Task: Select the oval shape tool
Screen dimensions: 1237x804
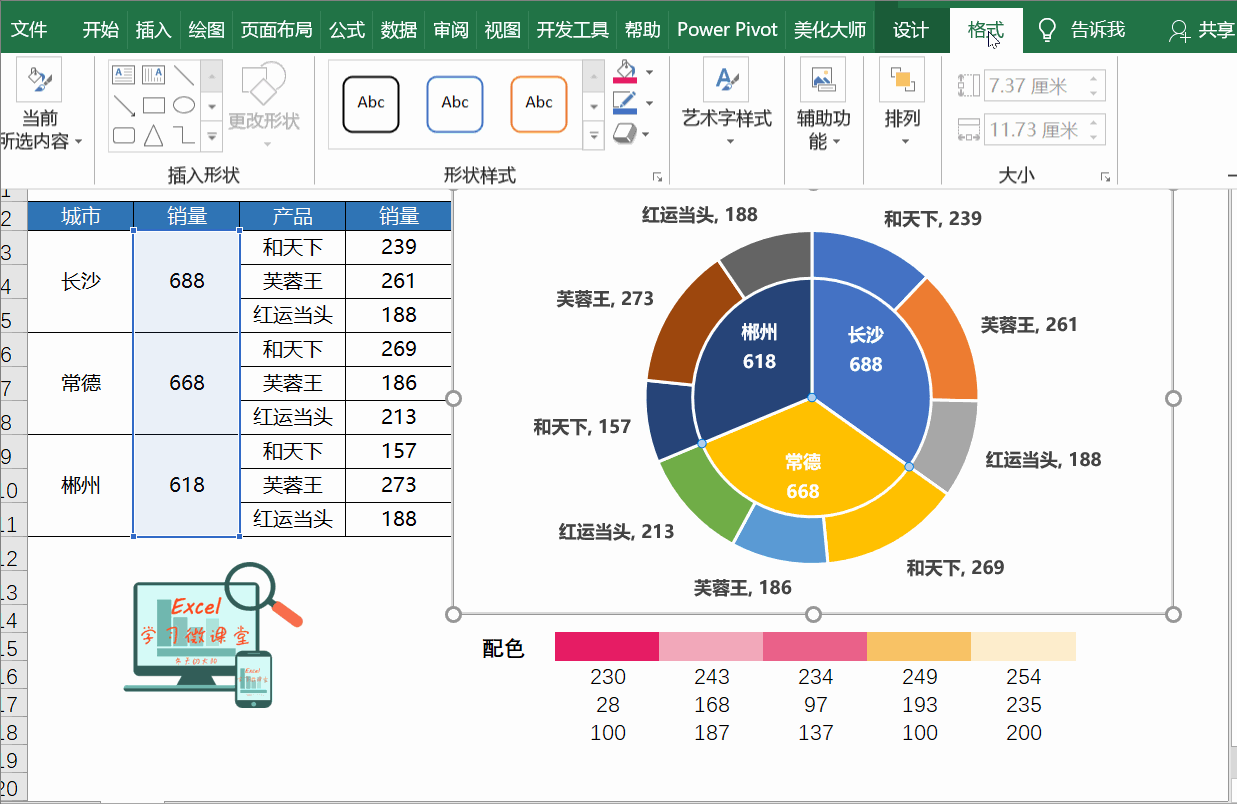Action: tap(184, 104)
